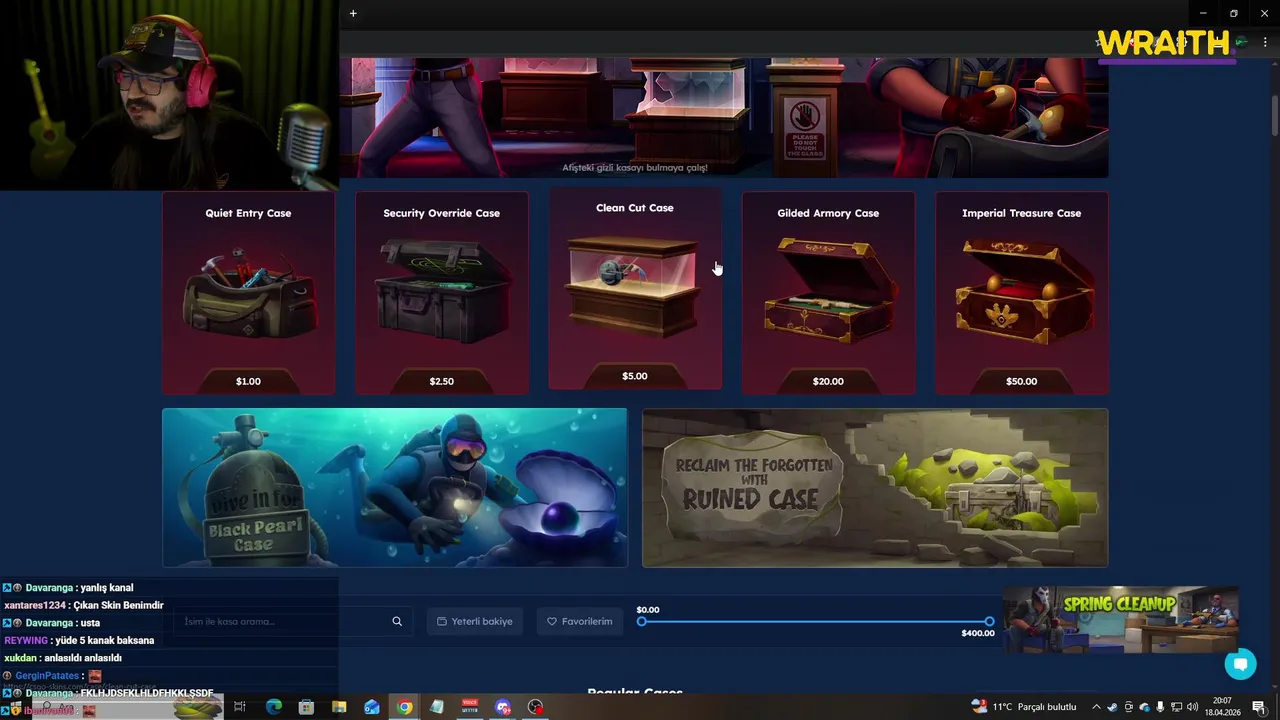Open Microsoft Store from the taskbar
This screenshot has height=720, width=1280.
(306, 707)
